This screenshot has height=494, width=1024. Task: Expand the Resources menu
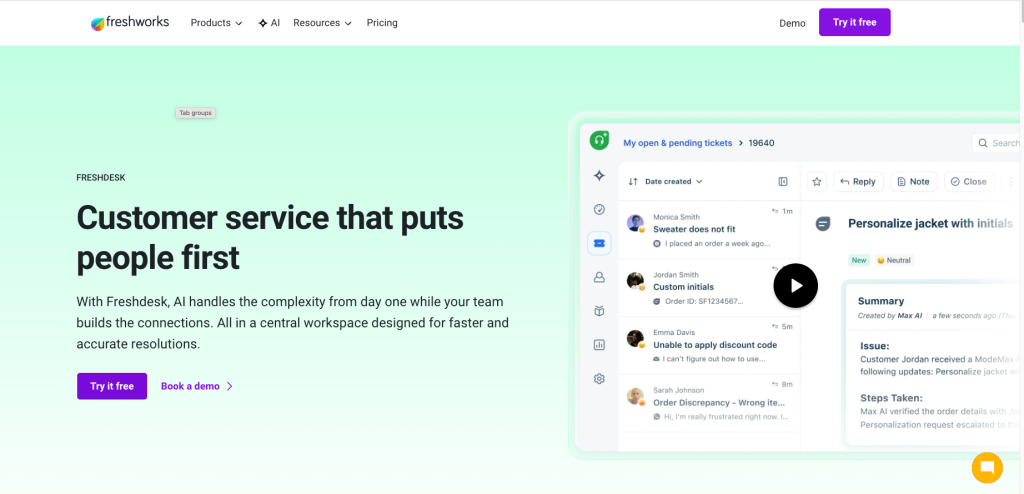coord(323,23)
